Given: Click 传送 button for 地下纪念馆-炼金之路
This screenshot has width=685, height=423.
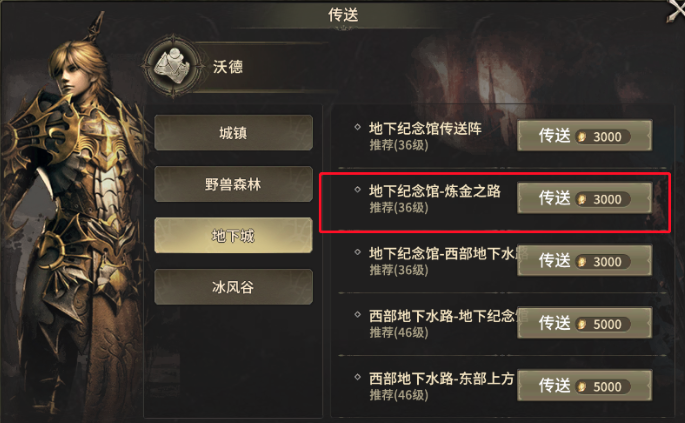Looking at the screenshot, I should click(x=585, y=198).
